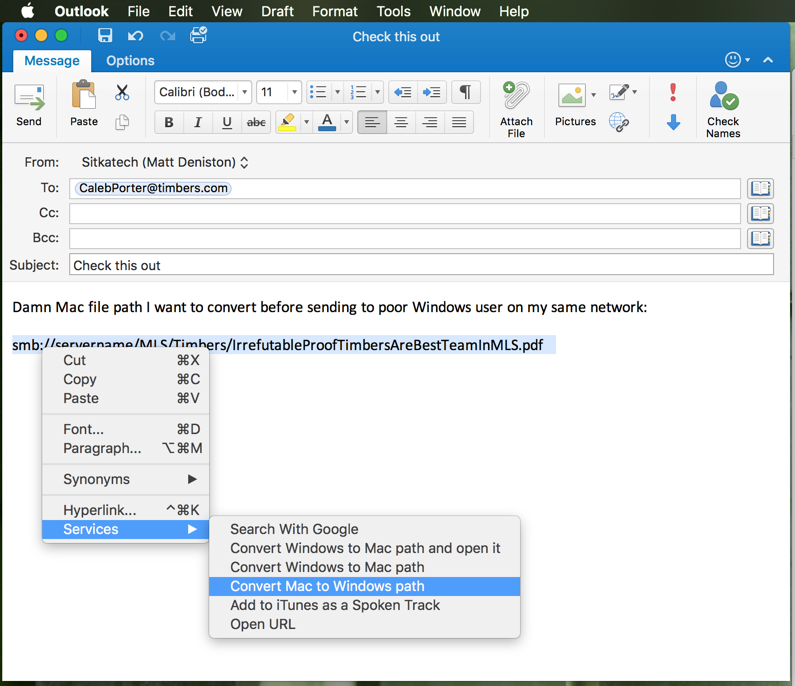Screen dimensions: 795x686
Task: Increase the indent level
Action: 432,92
